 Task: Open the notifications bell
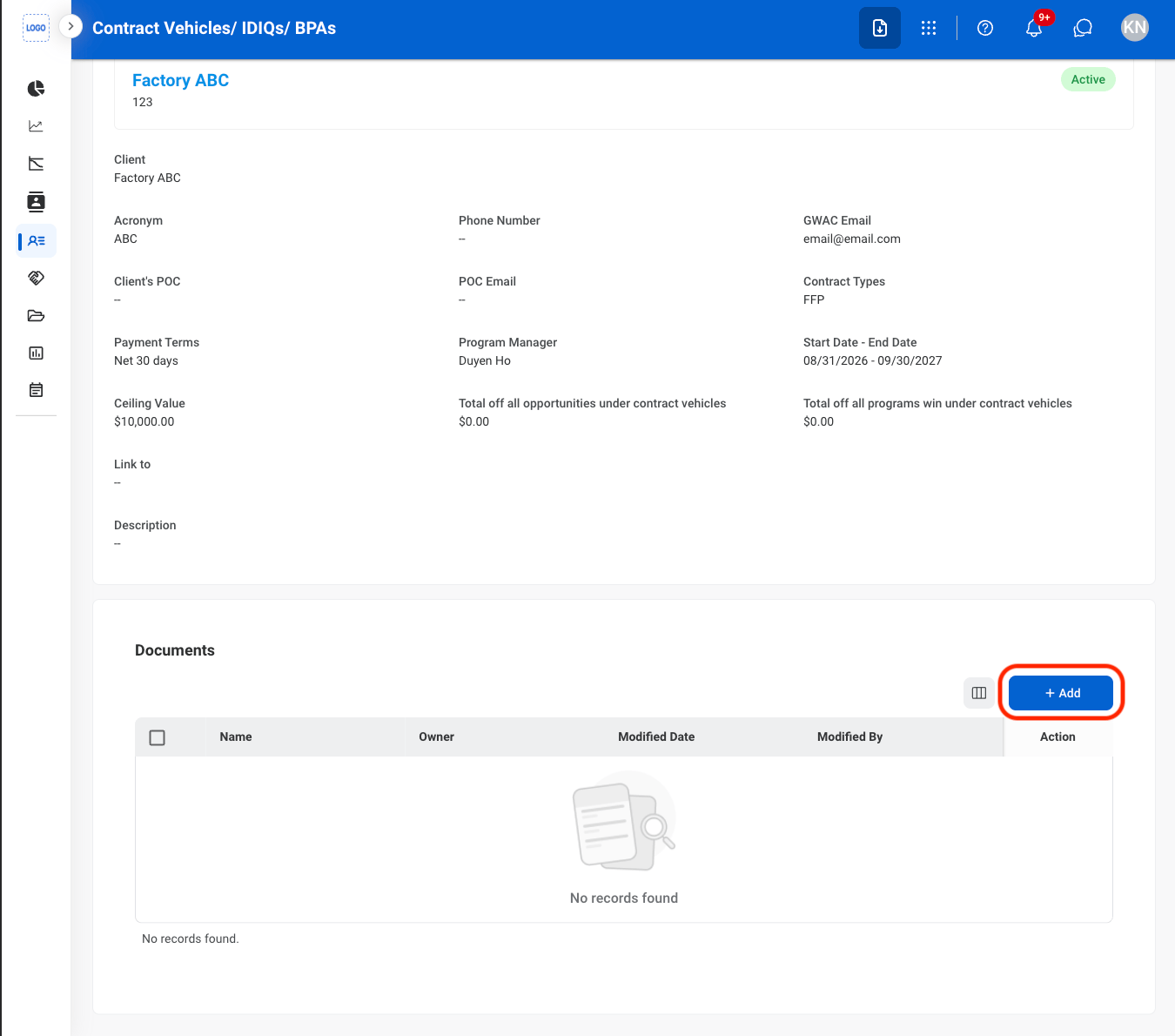pos(1034,28)
